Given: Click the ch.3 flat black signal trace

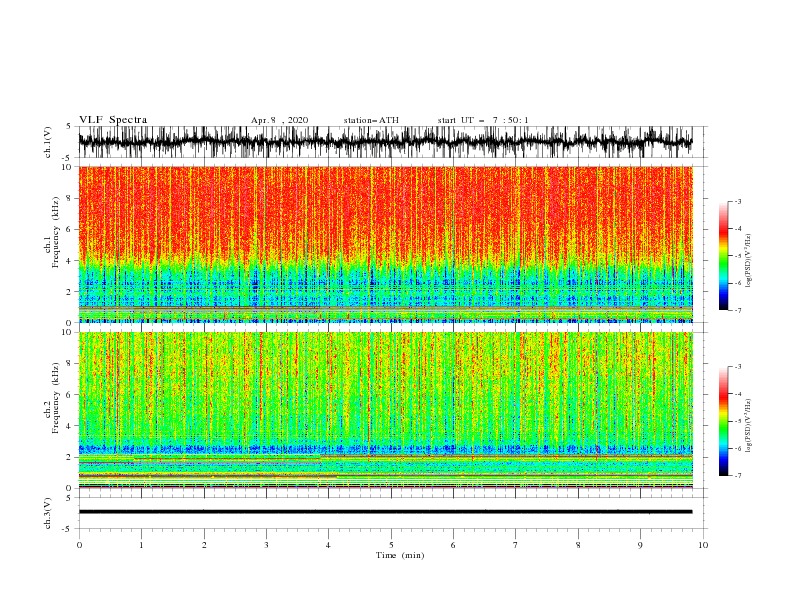Looking at the screenshot, I should point(385,512).
